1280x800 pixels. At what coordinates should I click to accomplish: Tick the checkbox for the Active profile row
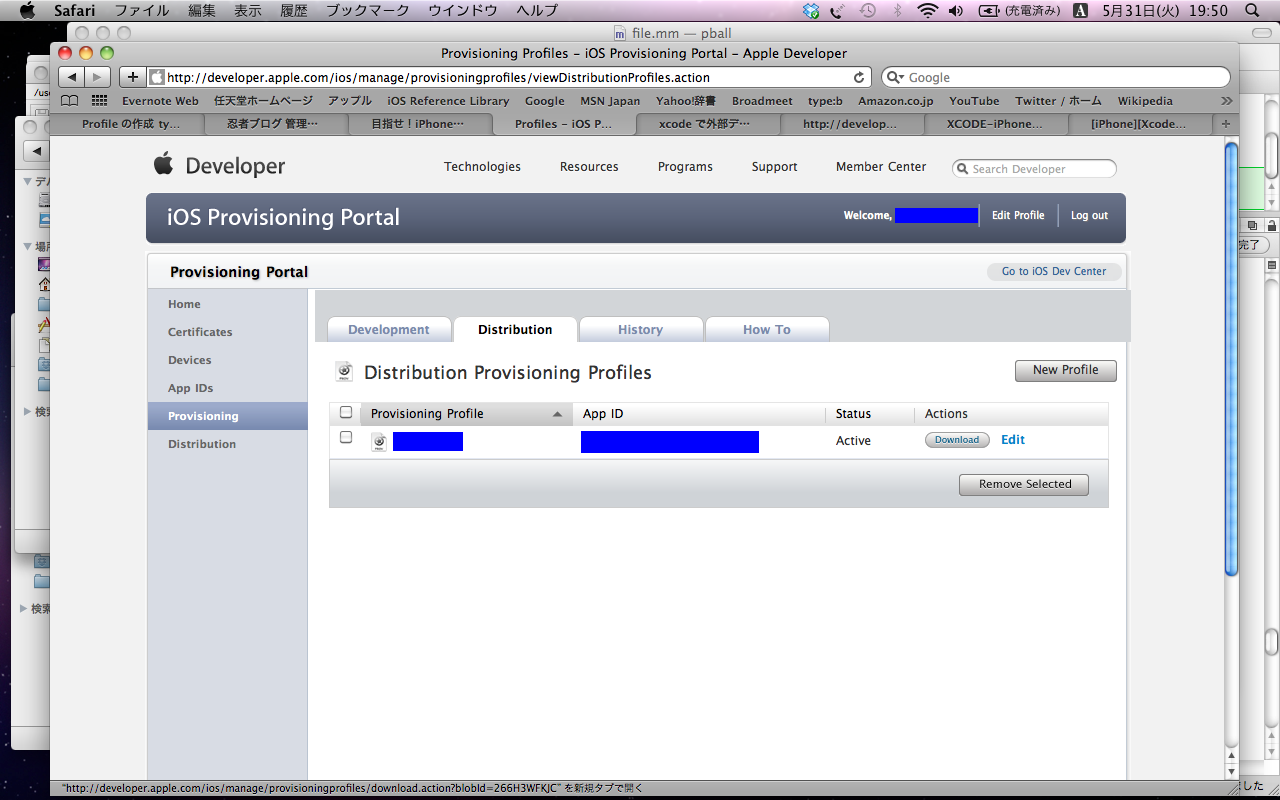346,437
